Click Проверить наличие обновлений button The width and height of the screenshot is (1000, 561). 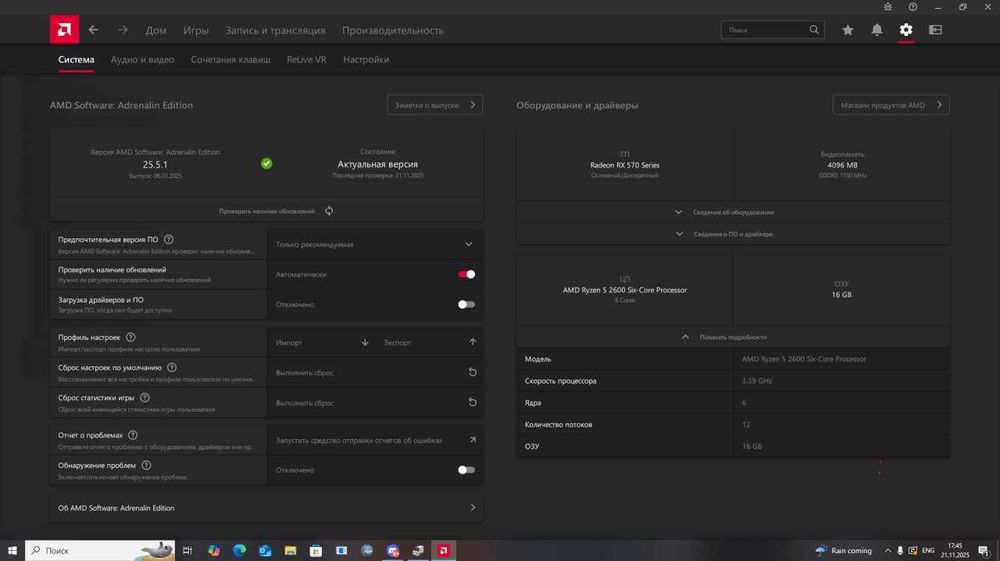pyautogui.click(x=267, y=211)
